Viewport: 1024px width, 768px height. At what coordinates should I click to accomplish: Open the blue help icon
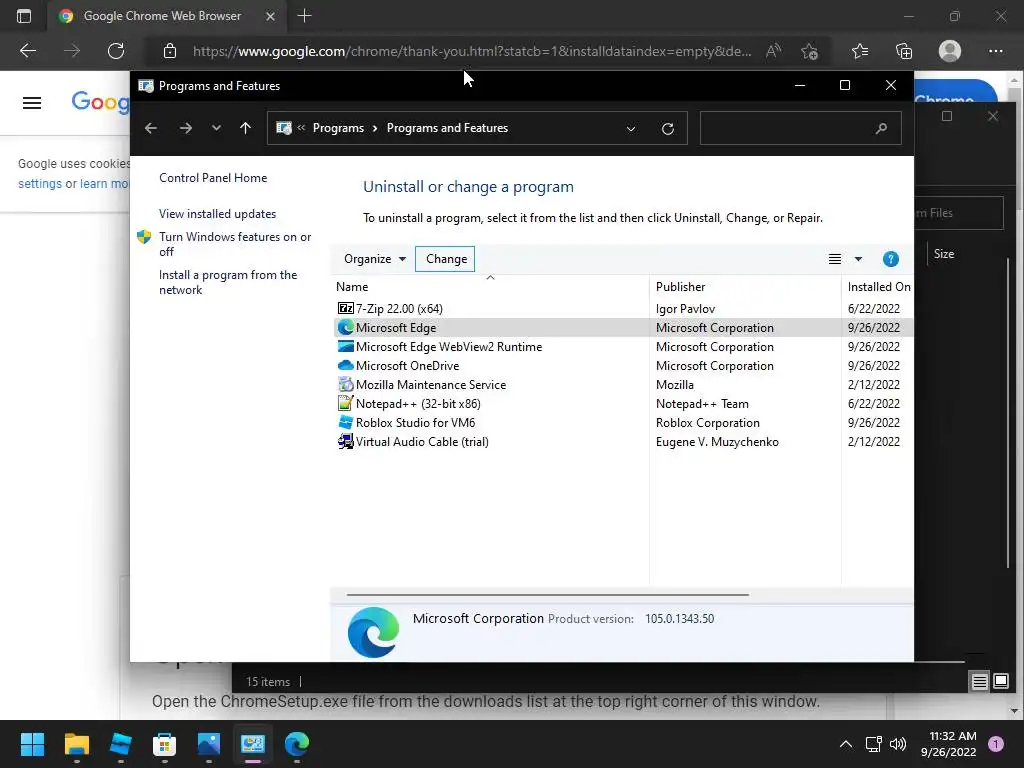tap(890, 259)
